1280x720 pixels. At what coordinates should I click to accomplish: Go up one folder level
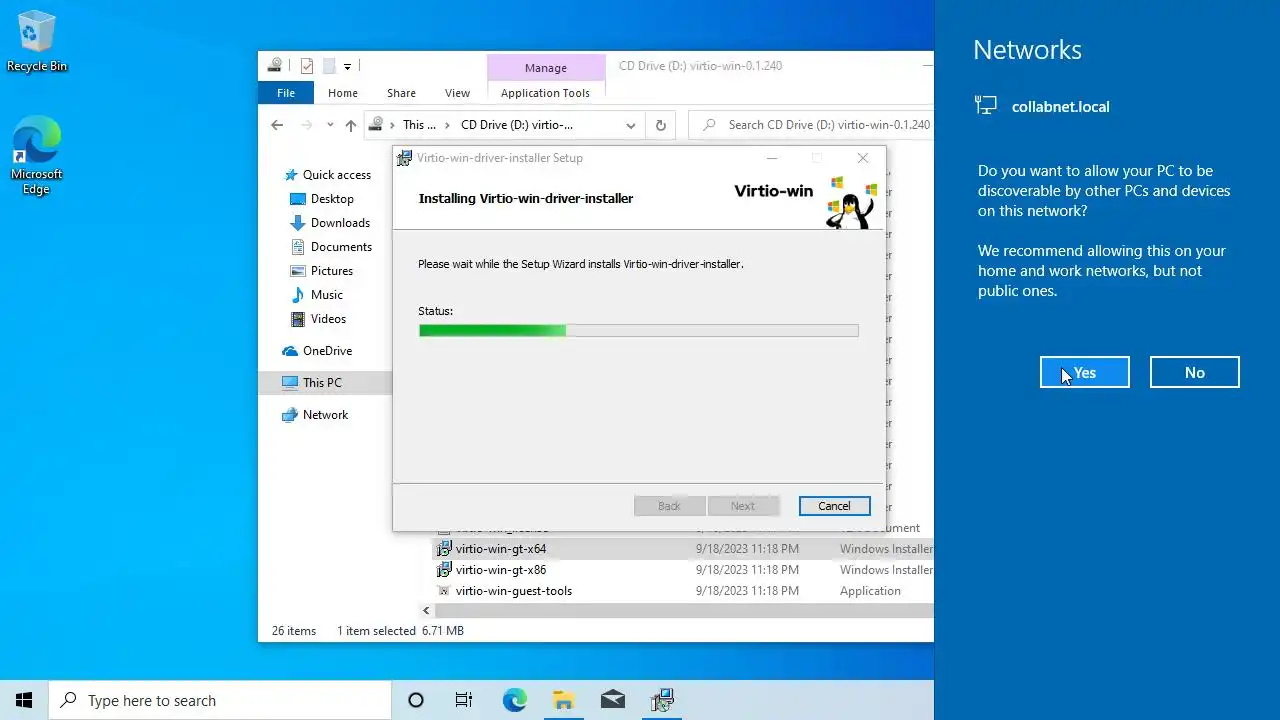click(350, 125)
